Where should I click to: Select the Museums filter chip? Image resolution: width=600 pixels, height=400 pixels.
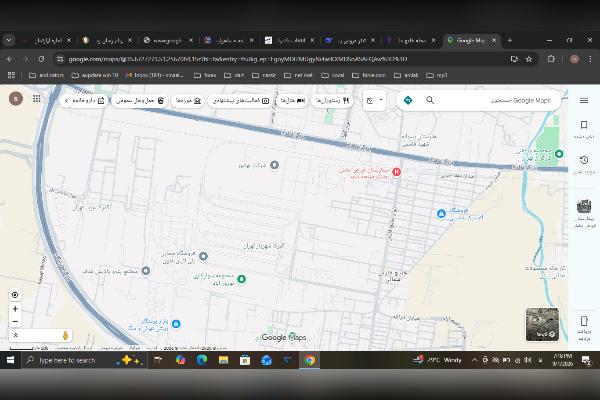click(188, 100)
